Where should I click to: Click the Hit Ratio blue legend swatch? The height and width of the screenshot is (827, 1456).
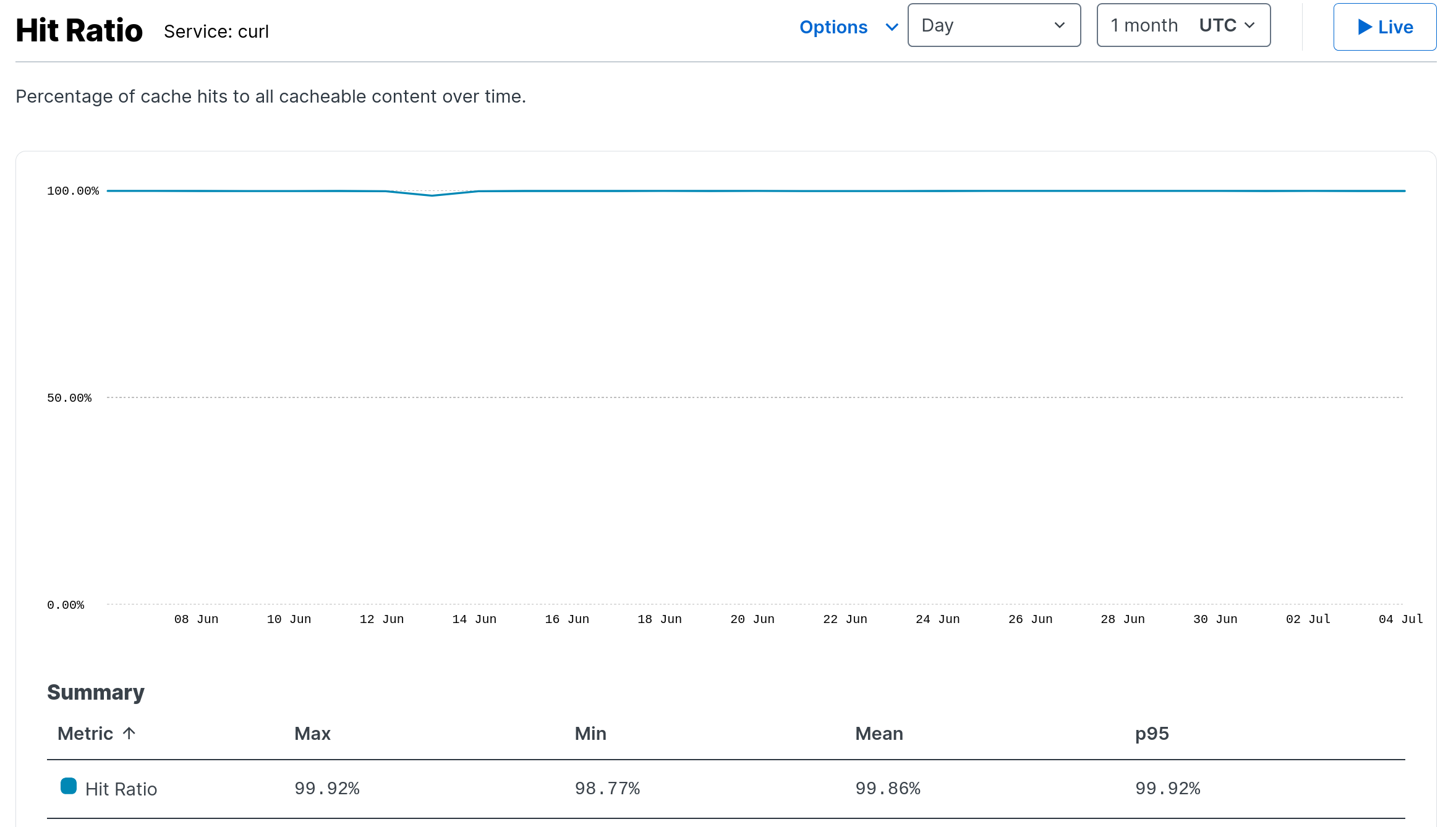click(69, 786)
